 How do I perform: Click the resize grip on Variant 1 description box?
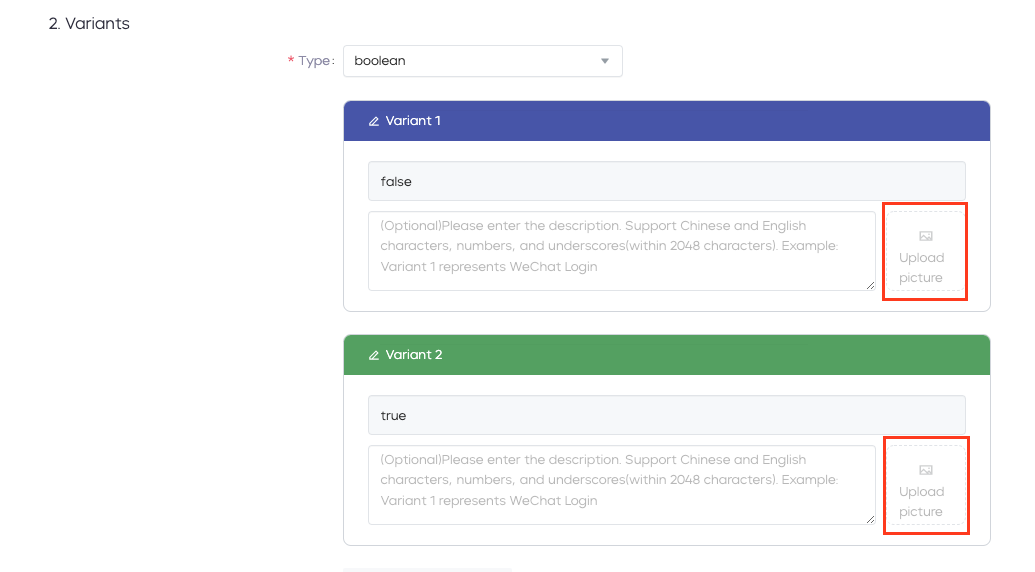point(871,285)
